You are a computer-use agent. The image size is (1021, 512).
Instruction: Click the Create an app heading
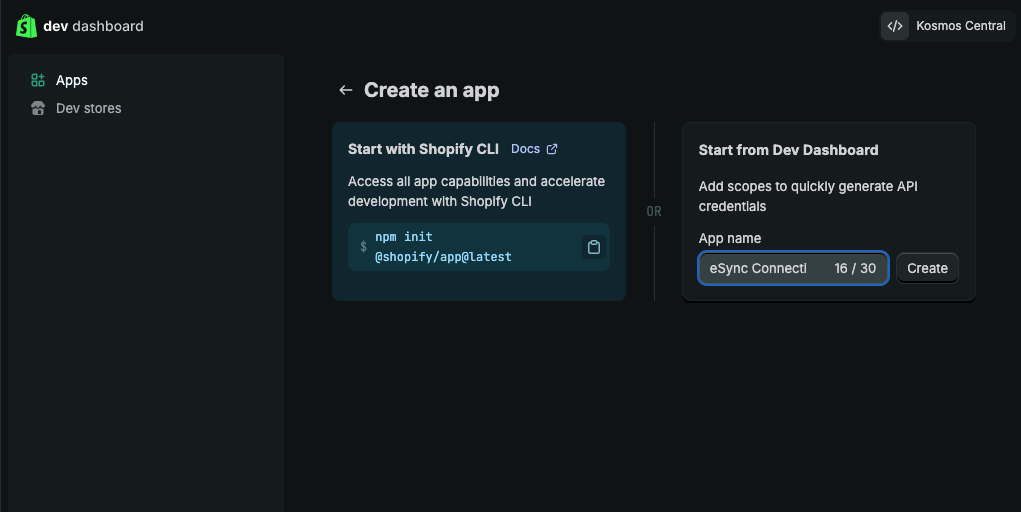pos(431,90)
